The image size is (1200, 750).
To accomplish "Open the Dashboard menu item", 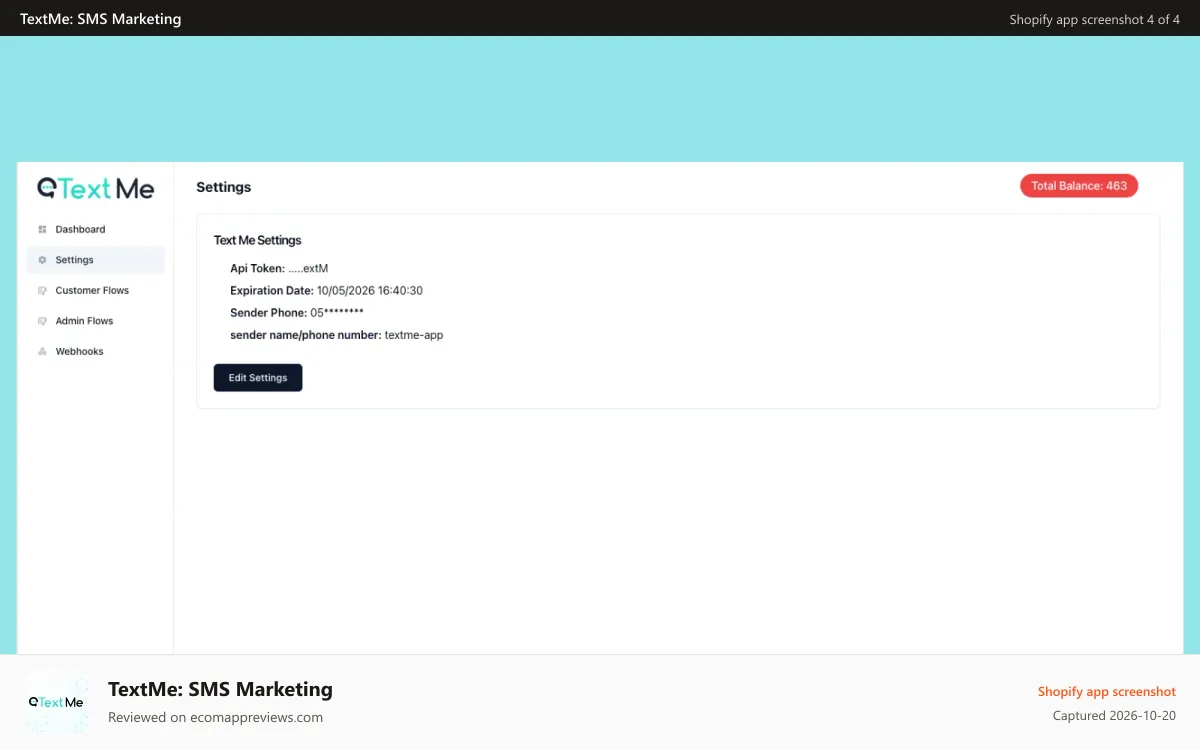I will tap(96, 229).
